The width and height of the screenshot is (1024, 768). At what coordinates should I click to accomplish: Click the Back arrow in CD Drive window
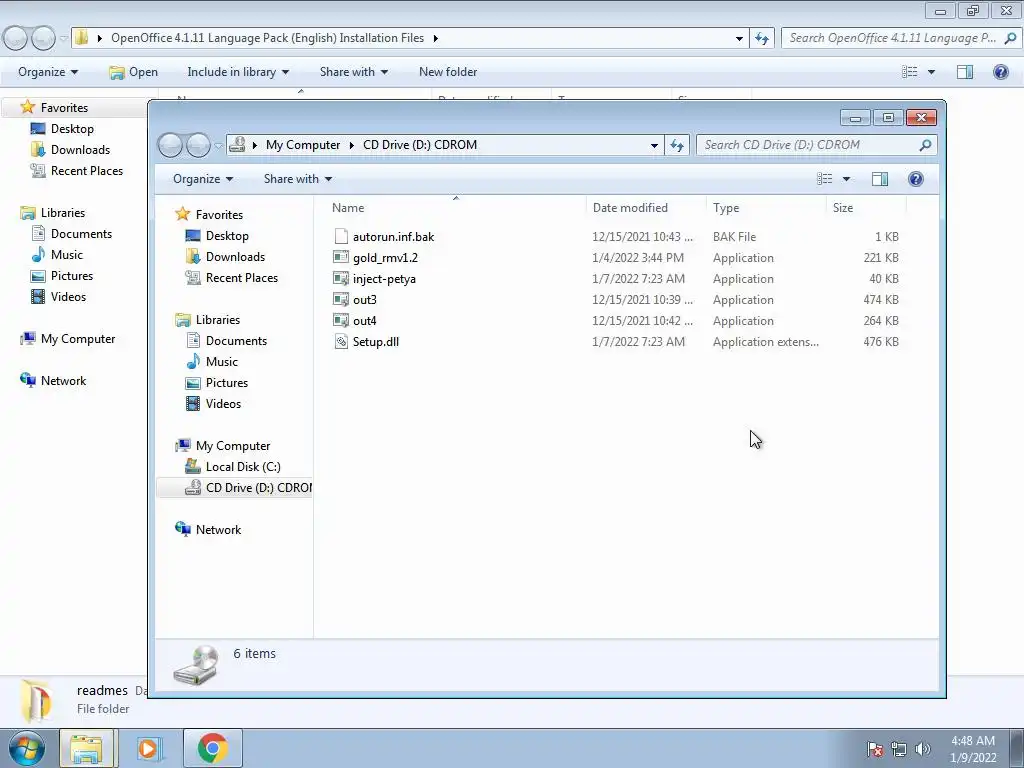170,145
